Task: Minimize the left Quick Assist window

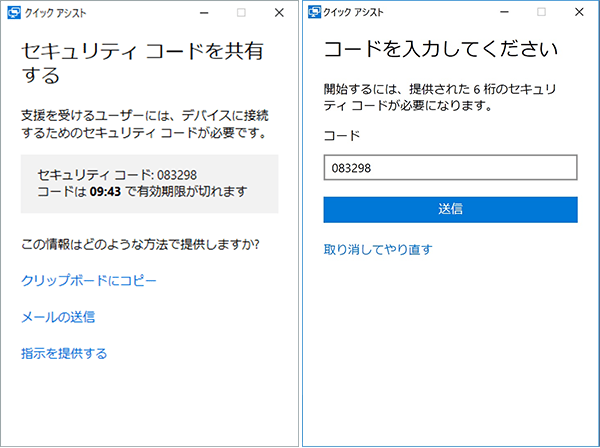Action: pos(204,13)
